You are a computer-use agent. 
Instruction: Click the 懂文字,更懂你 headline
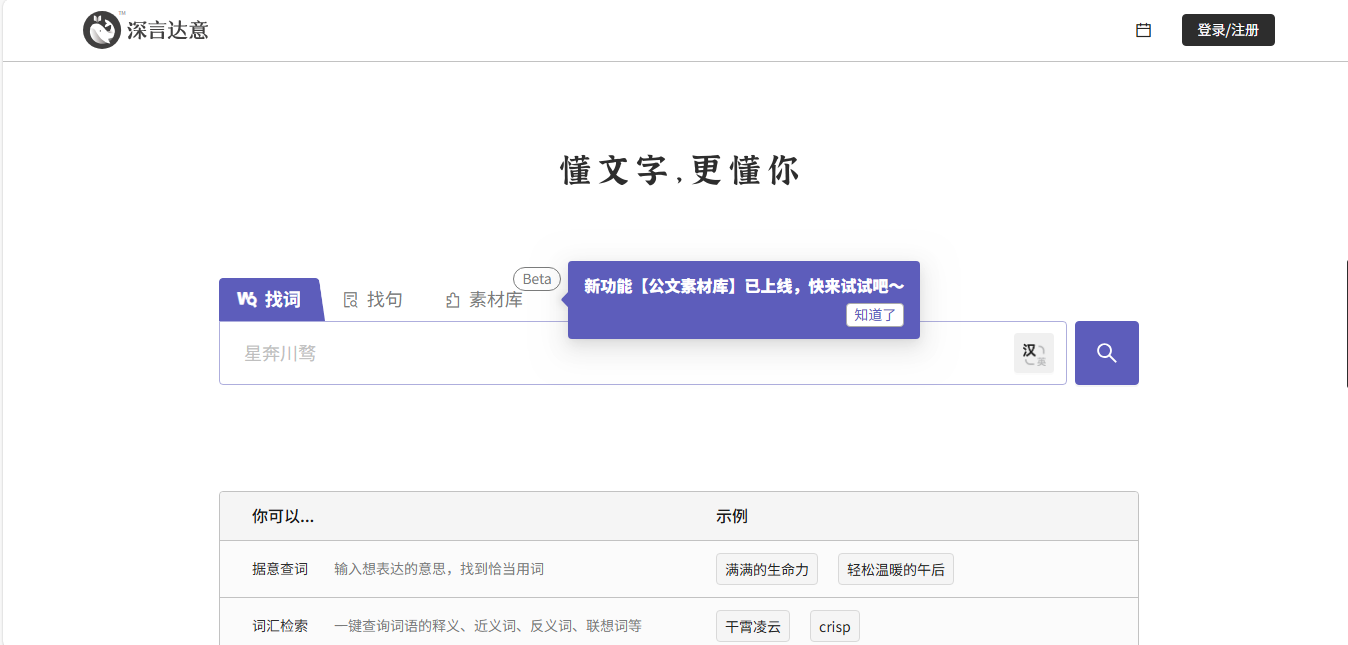click(x=680, y=171)
